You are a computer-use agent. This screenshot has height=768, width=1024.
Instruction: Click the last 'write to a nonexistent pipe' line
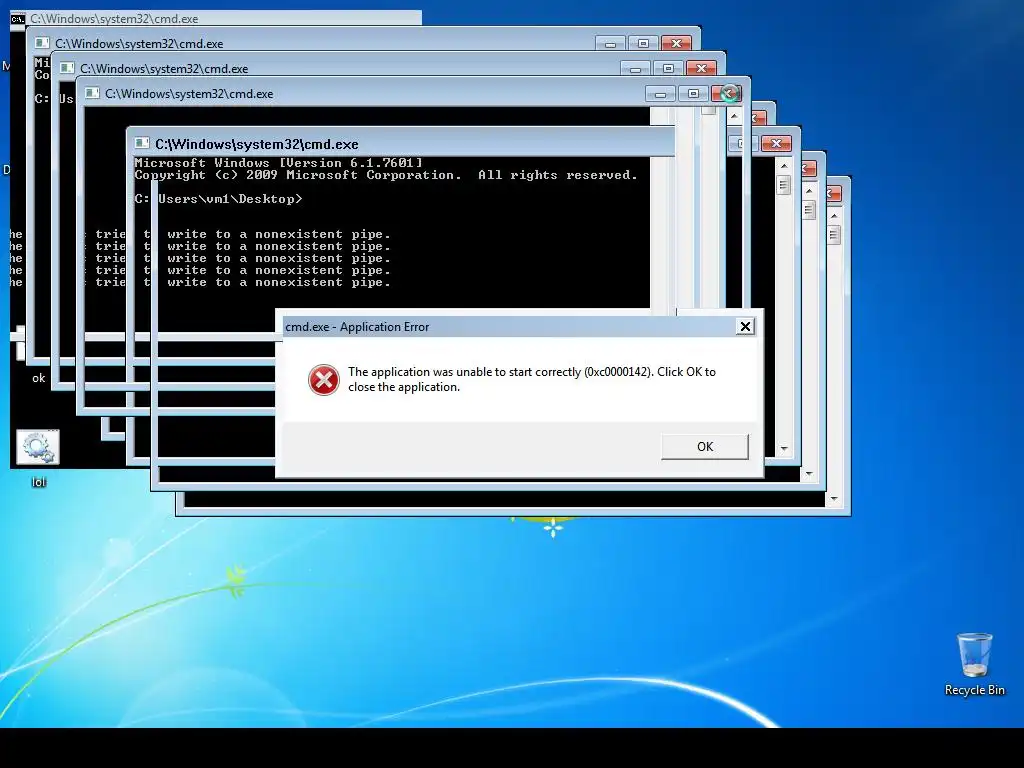click(x=278, y=283)
